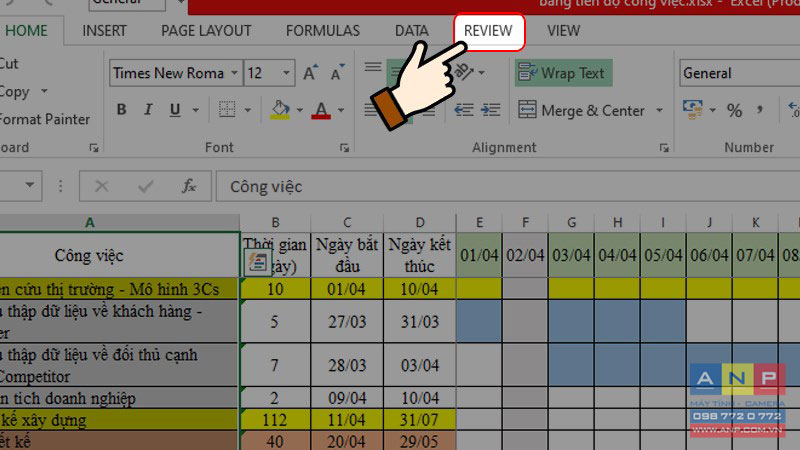The image size is (800, 450).
Task: Click the Accounting Number Format icon
Action: (x=693, y=110)
